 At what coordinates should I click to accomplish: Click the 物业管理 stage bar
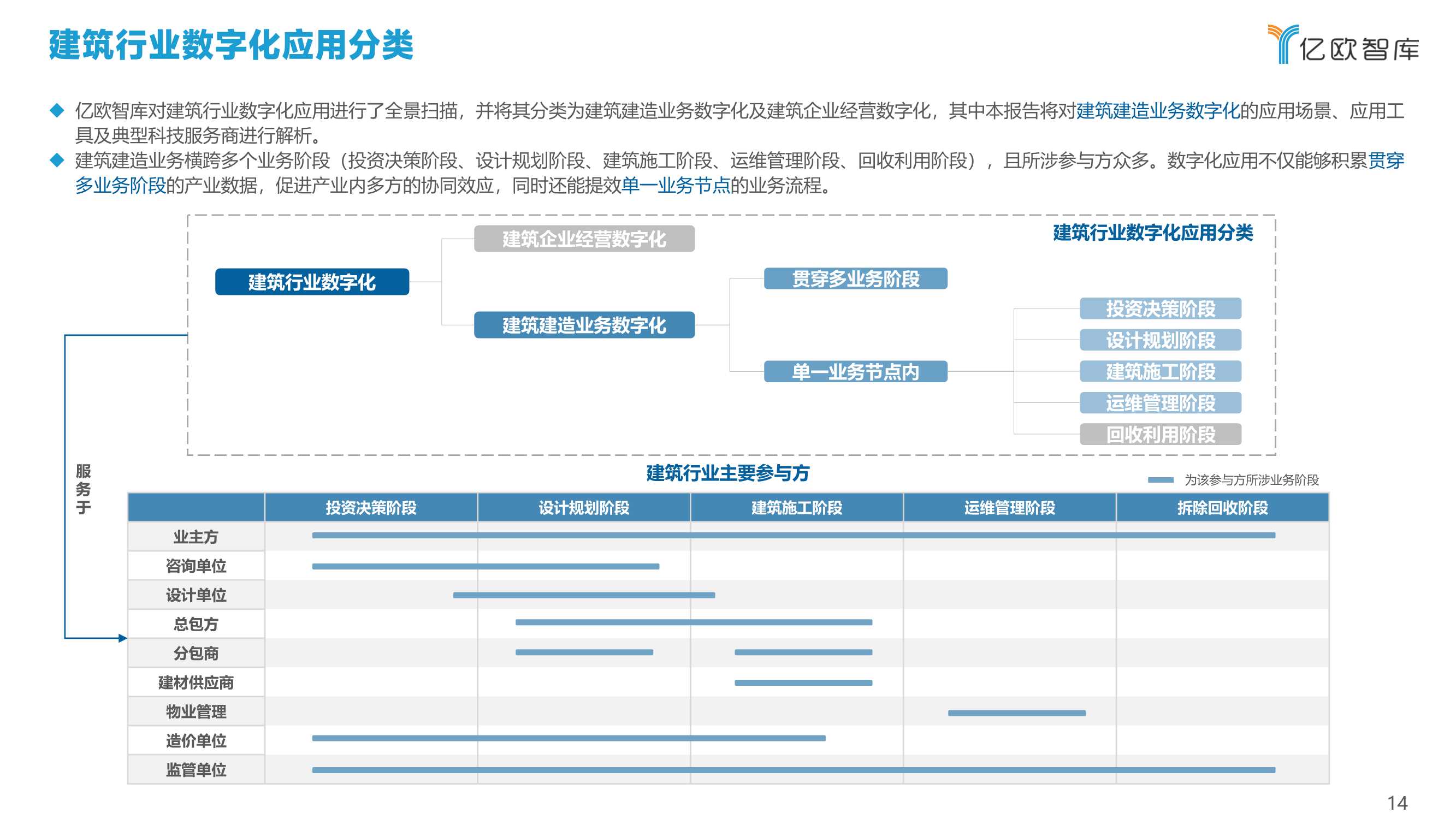[1017, 713]
